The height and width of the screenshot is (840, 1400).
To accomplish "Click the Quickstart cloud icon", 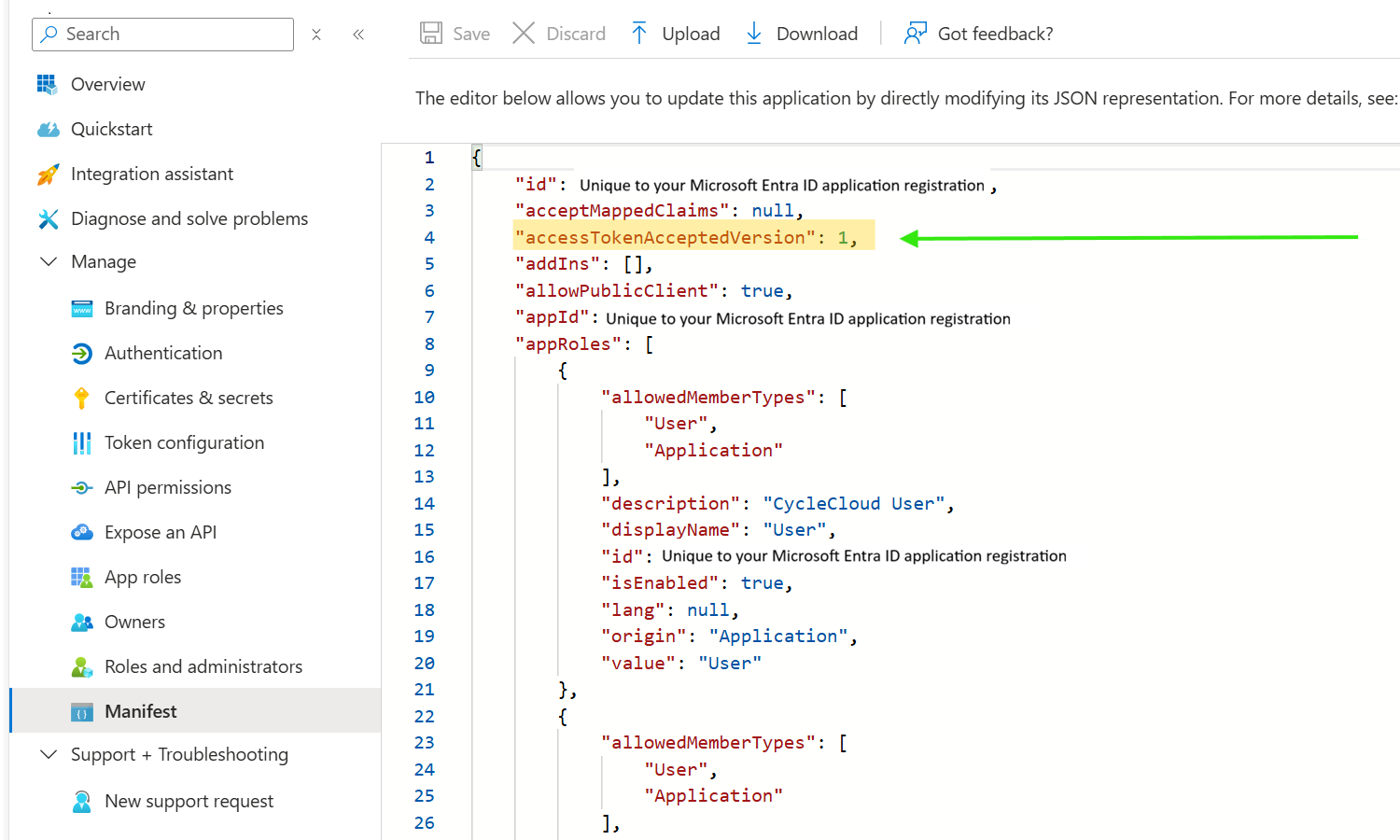I will pyautogui.click(x=48, y=129).
